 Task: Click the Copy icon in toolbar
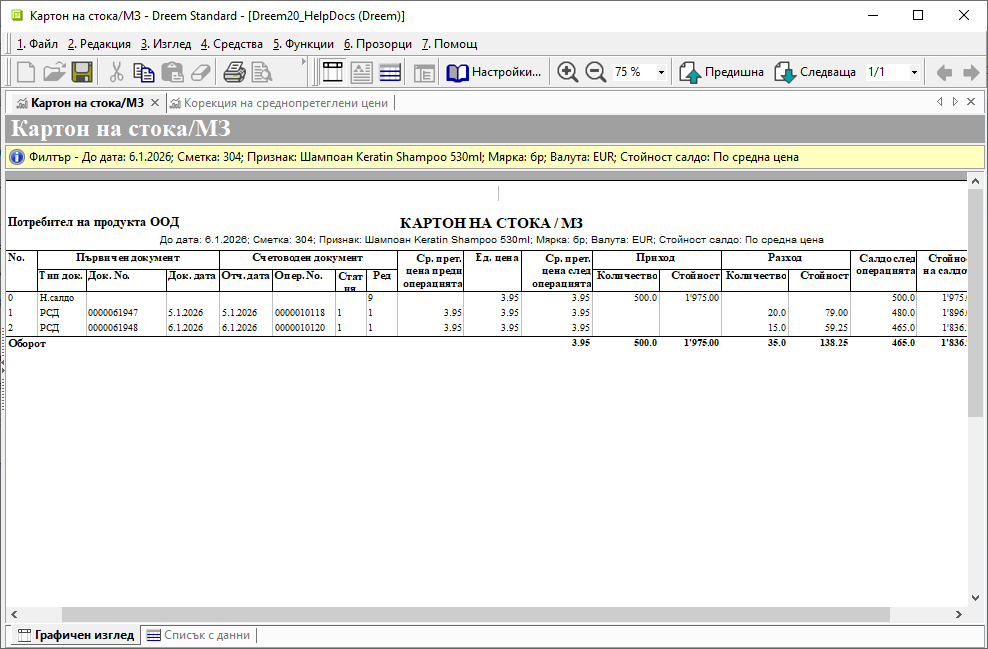(144, 72)
